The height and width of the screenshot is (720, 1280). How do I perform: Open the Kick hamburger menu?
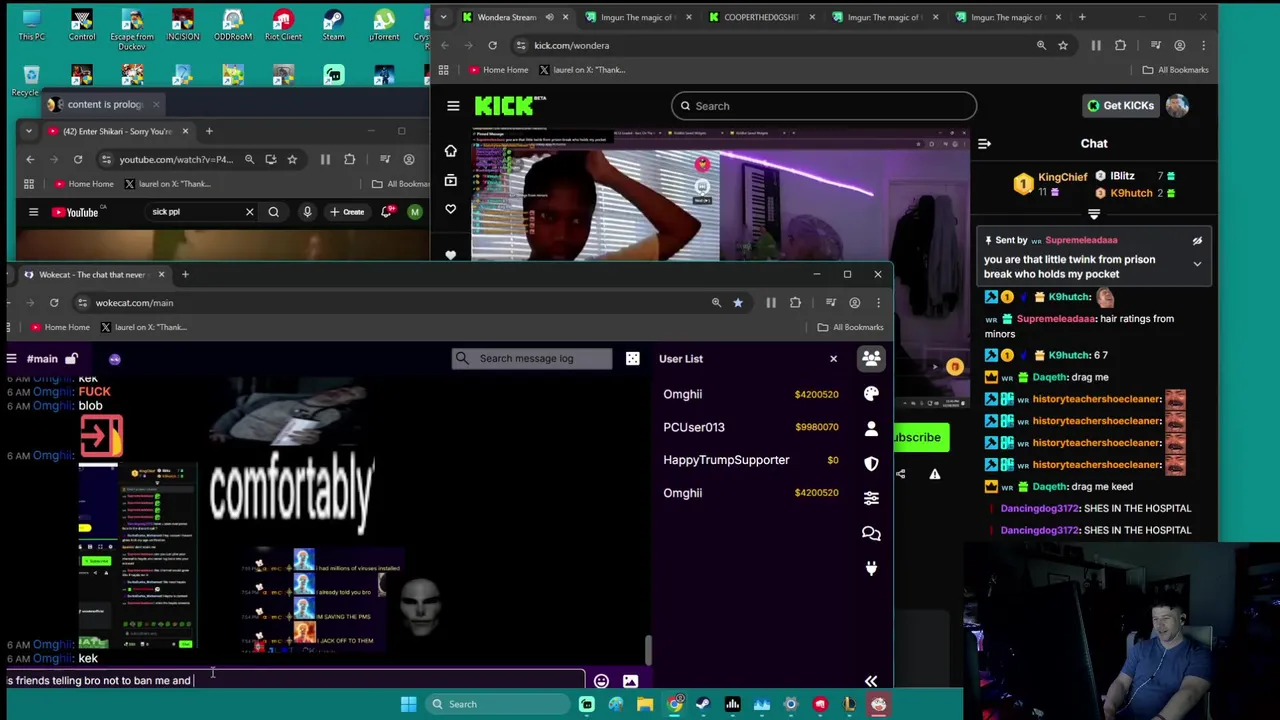(x=453, y=105)
